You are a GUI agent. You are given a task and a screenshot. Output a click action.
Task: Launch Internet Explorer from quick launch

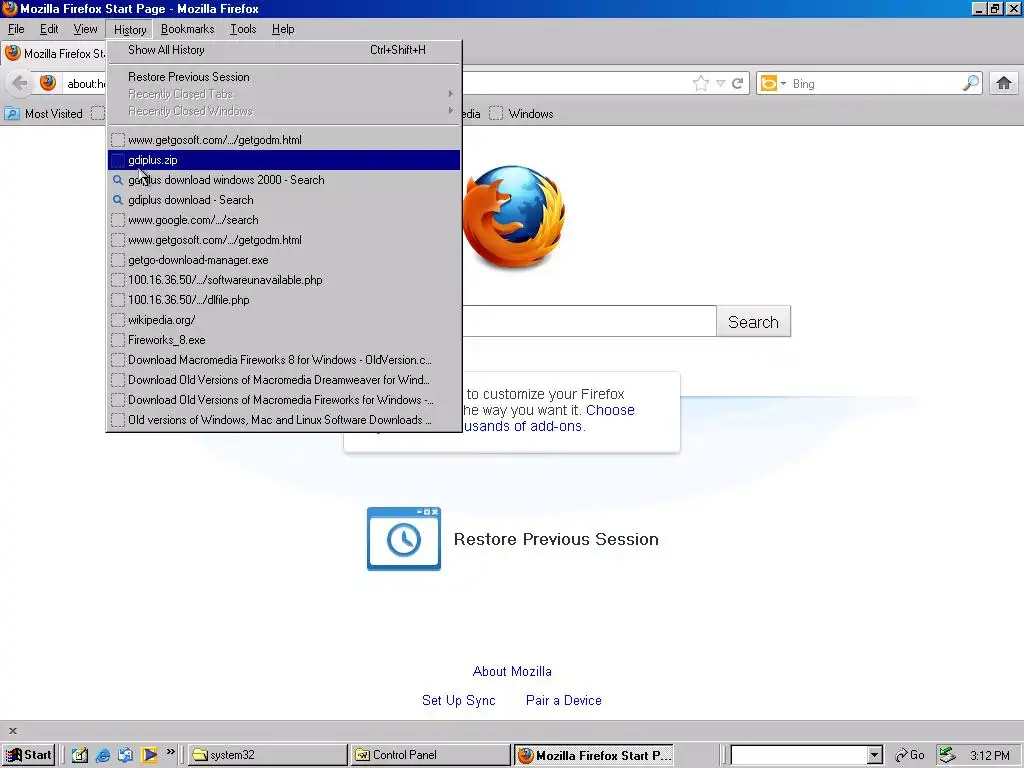point(103,755)
